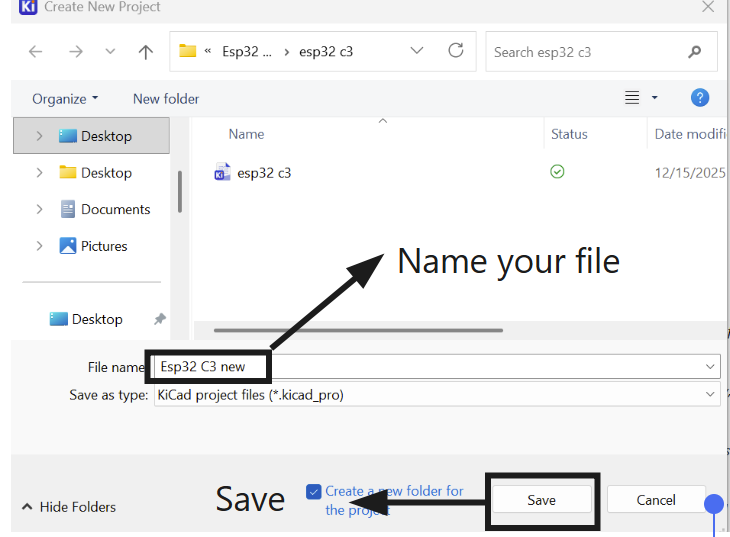
Task: Click the Back navigation arrow
Action: click(35, 51)
